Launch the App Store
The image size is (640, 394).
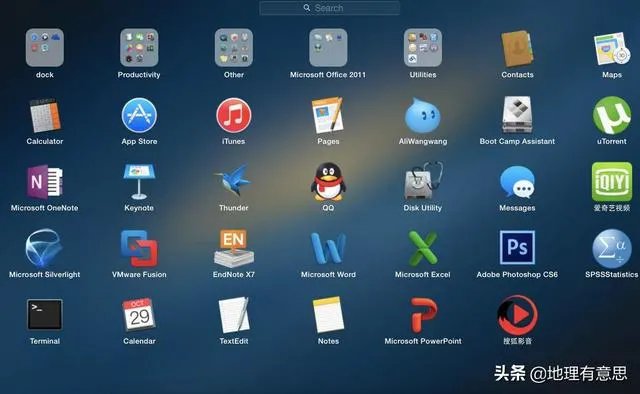[139, 115]
